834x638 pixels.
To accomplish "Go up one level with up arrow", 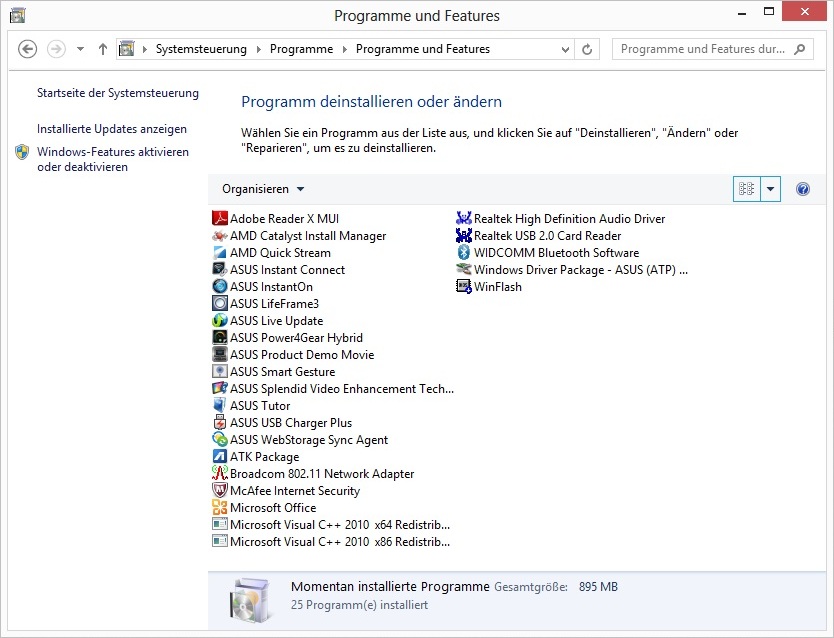I will tap(103, 49).
